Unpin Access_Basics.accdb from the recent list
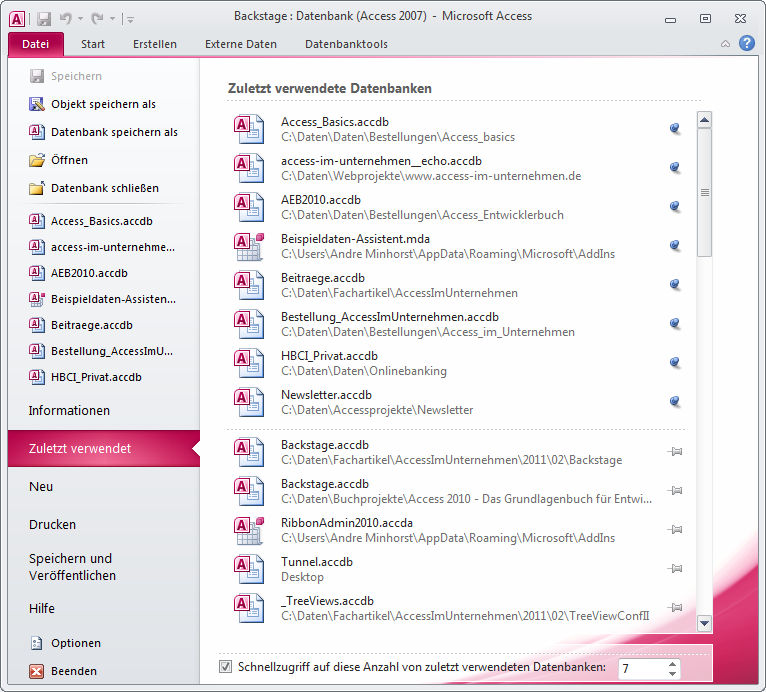 [x=675, y=128]
